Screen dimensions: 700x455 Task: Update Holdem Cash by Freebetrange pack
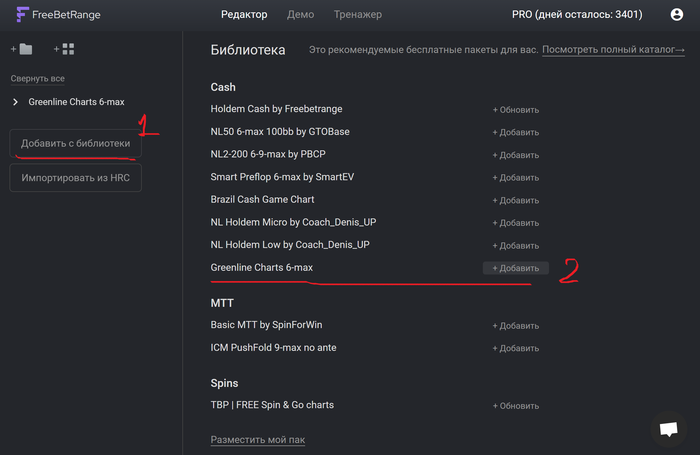(515, 110)
